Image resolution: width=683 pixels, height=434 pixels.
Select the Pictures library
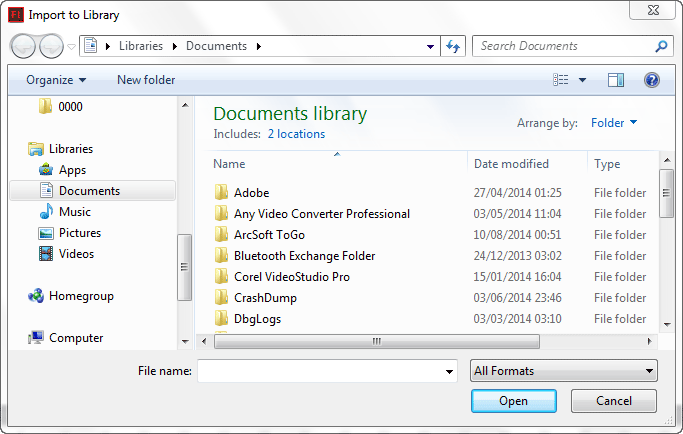coord(70,233)
